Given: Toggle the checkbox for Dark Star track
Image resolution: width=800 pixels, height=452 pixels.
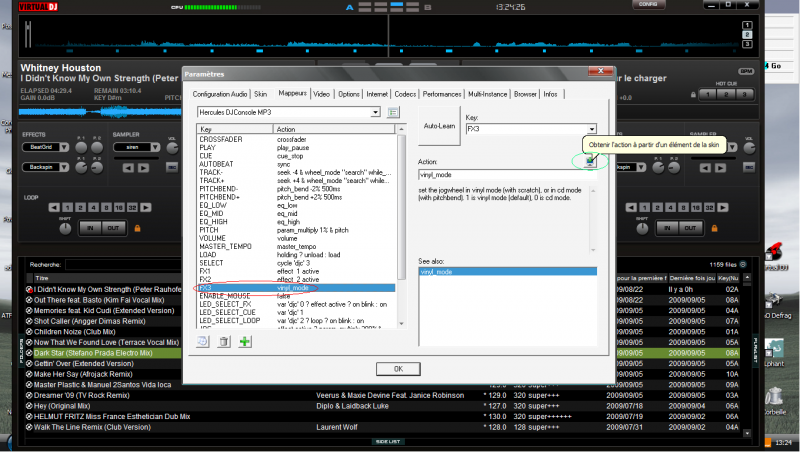Looking at the screenshot, I should pos(29,352).
